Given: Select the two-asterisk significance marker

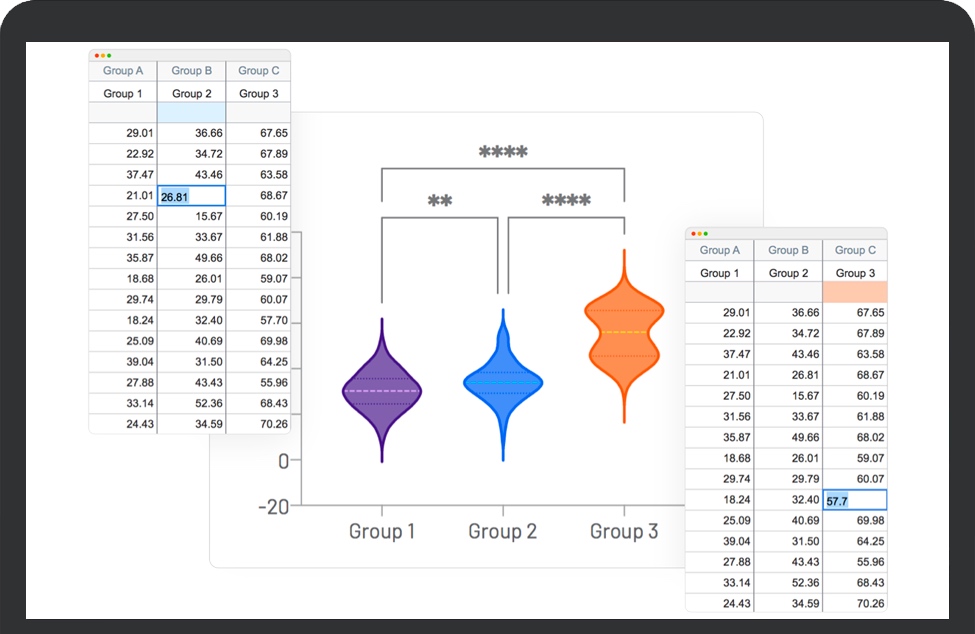Looking at the screenshot, I should (x=440, y=201).
